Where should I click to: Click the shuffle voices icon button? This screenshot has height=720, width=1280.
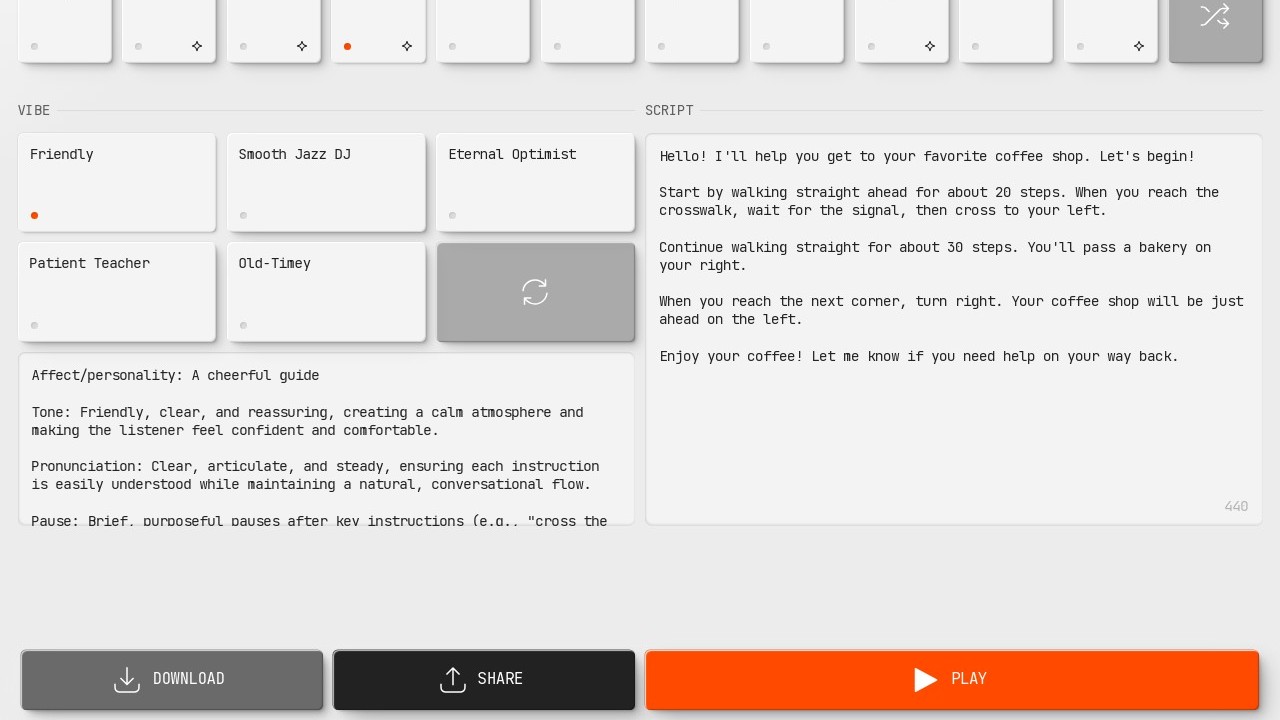1214,17
